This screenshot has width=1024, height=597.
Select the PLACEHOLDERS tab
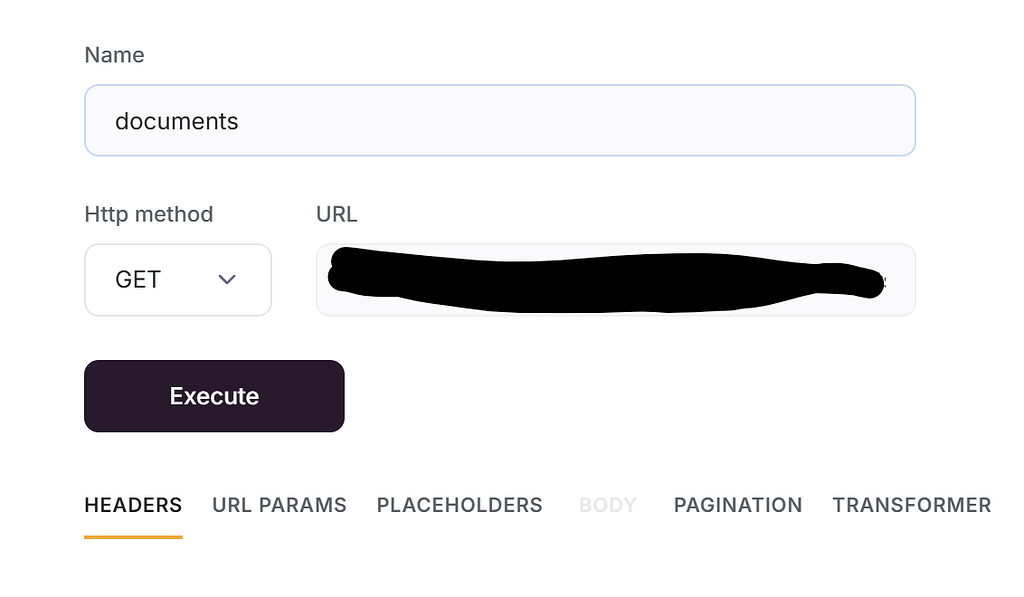pyautogui.click(x=459, y=505)
